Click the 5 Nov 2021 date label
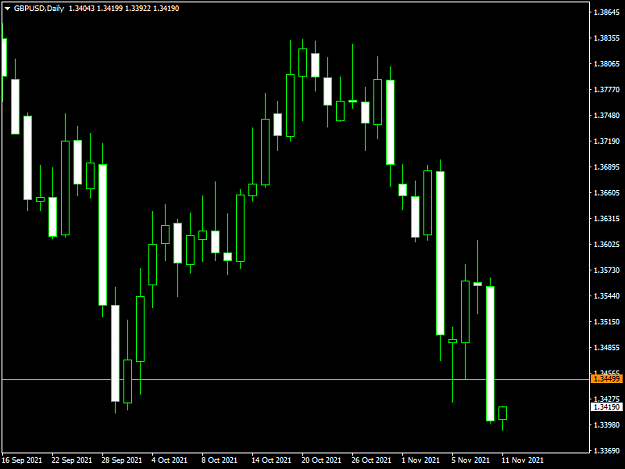The image size is (625, 469). tap(470, 460)
